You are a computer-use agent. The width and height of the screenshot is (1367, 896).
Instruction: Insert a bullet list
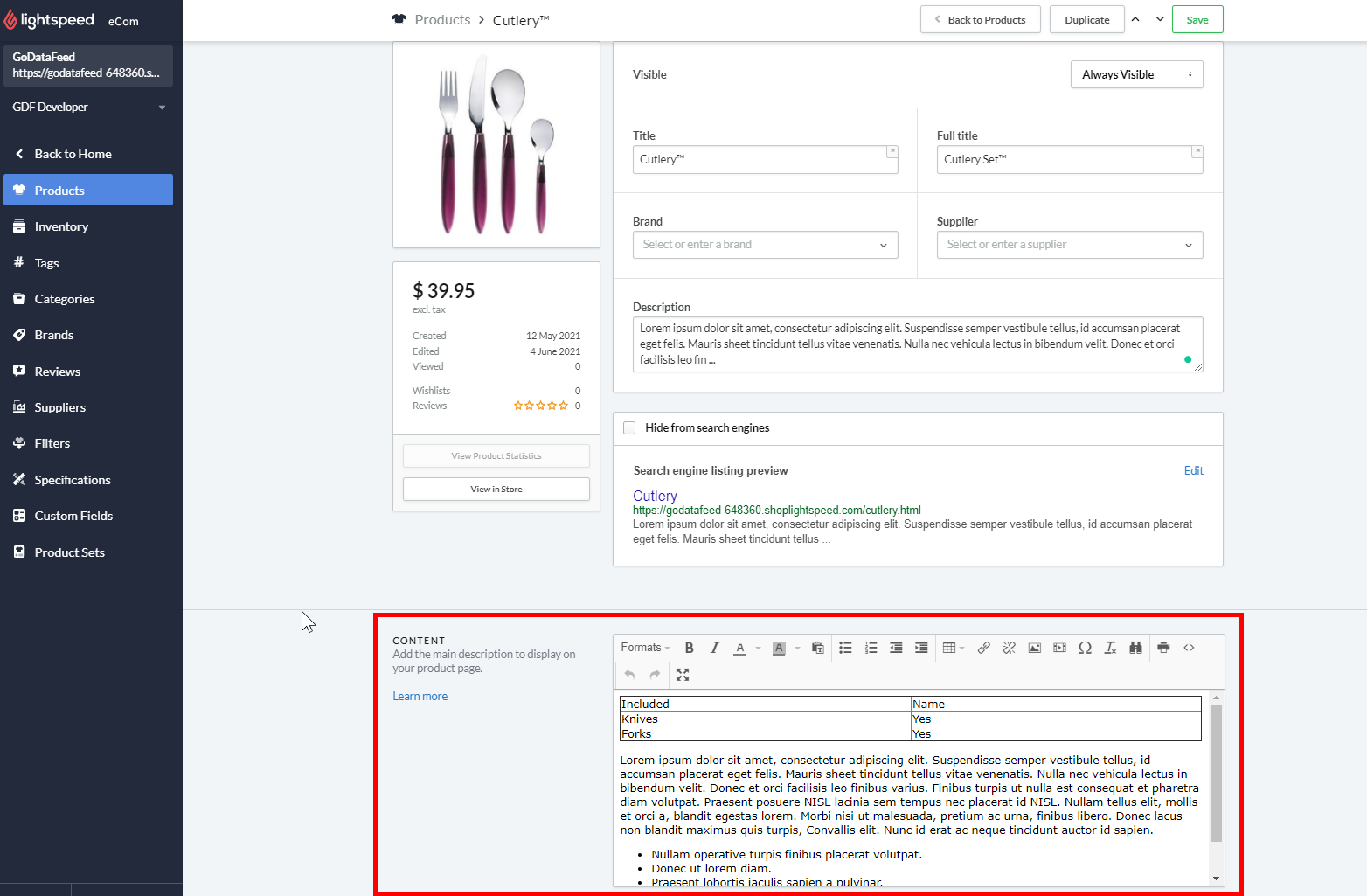click(x=845, y=648)
